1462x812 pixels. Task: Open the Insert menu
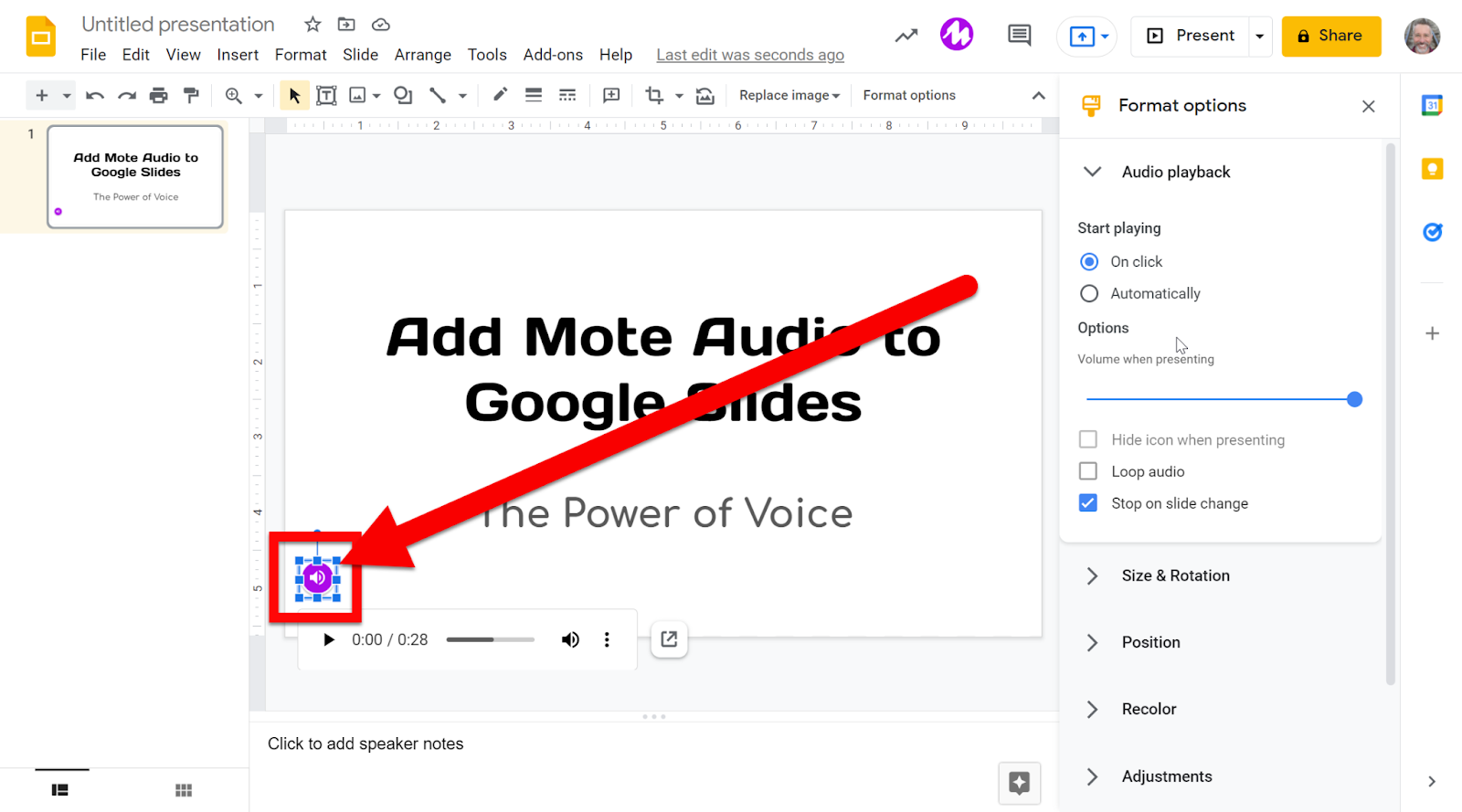tap(238, 55)
